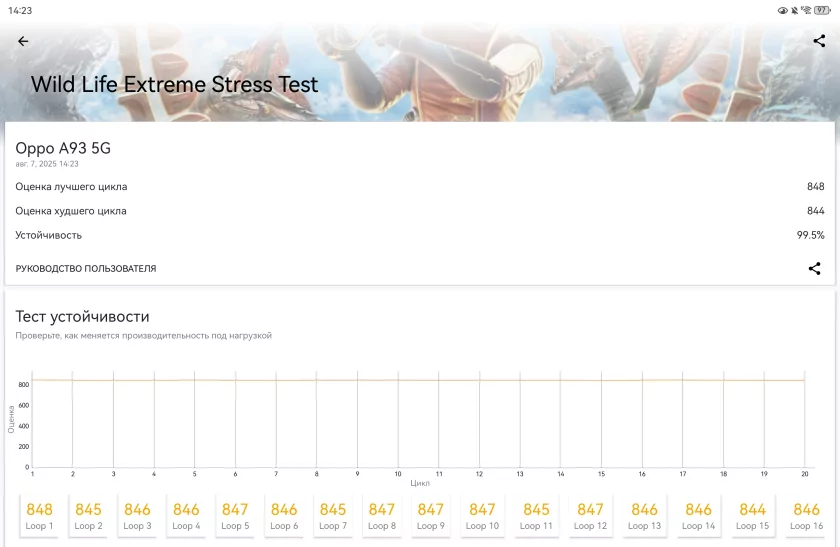Select the Loop 6 score card
The width and height of the screenshot is (840, 547).
coord(284,515)
